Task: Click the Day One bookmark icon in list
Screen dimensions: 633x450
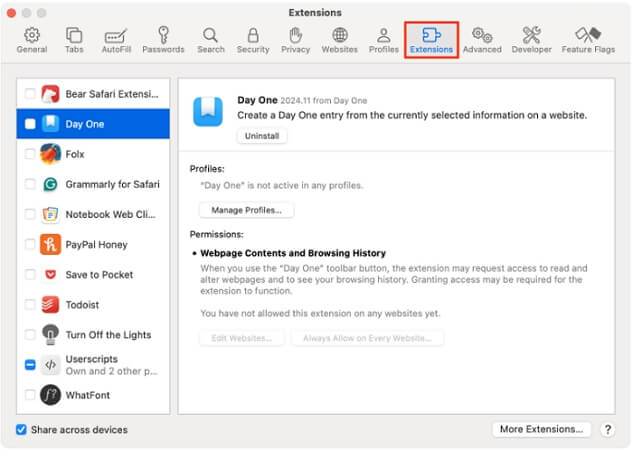Action: coord(50,123)
